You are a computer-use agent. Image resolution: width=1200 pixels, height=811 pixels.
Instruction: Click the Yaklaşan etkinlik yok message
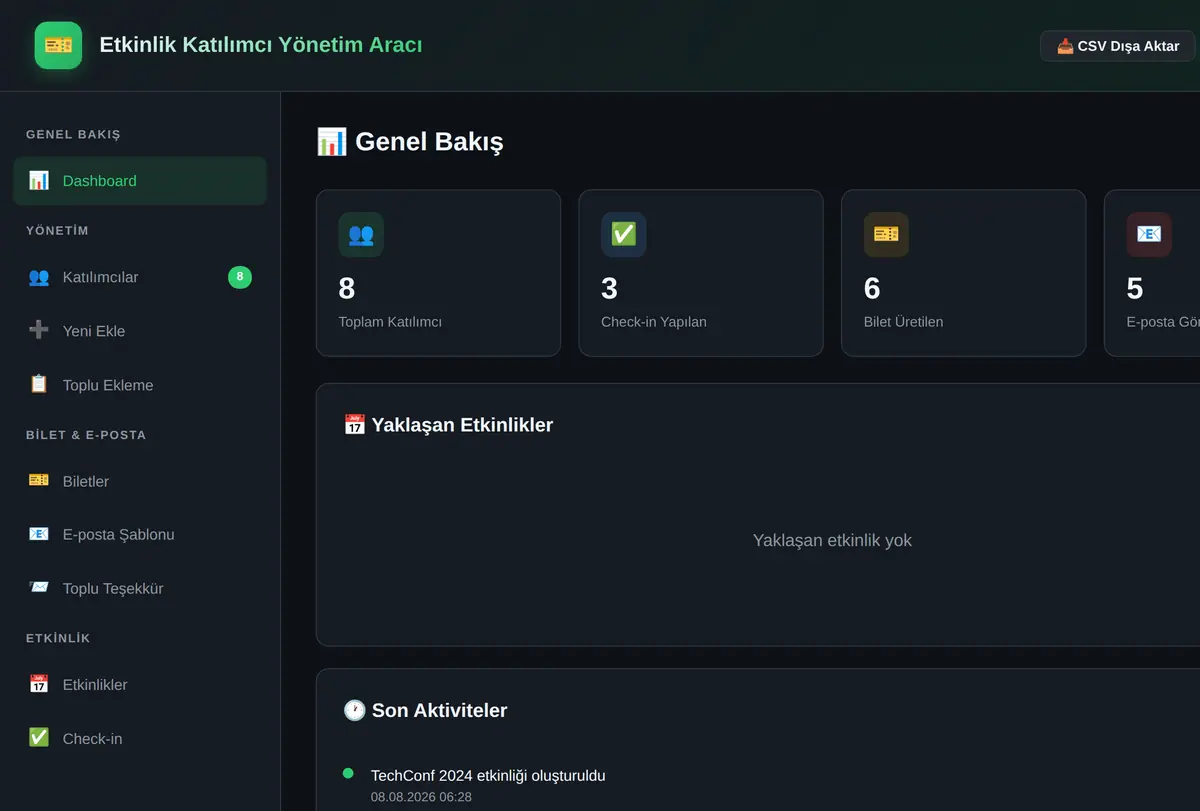click(832, 540)
